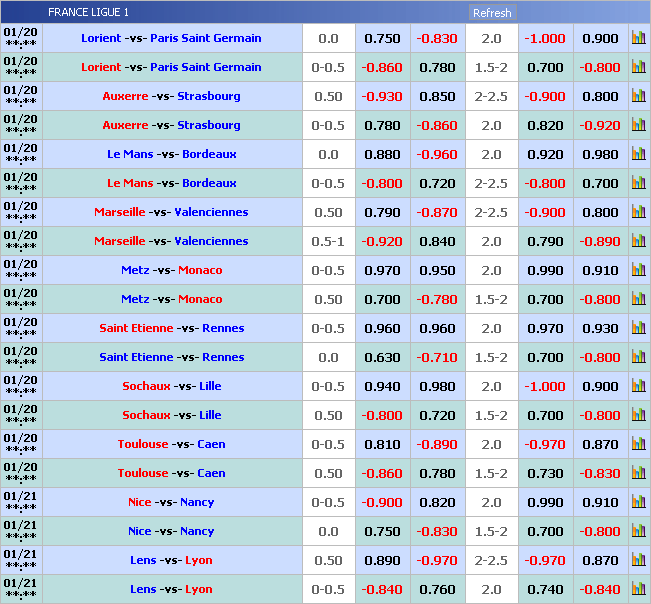This screenshot has height=604, width=651.
Task: Open chart icon for Auxerre row with 0.850 odds
Action: [x=638, y=97]
